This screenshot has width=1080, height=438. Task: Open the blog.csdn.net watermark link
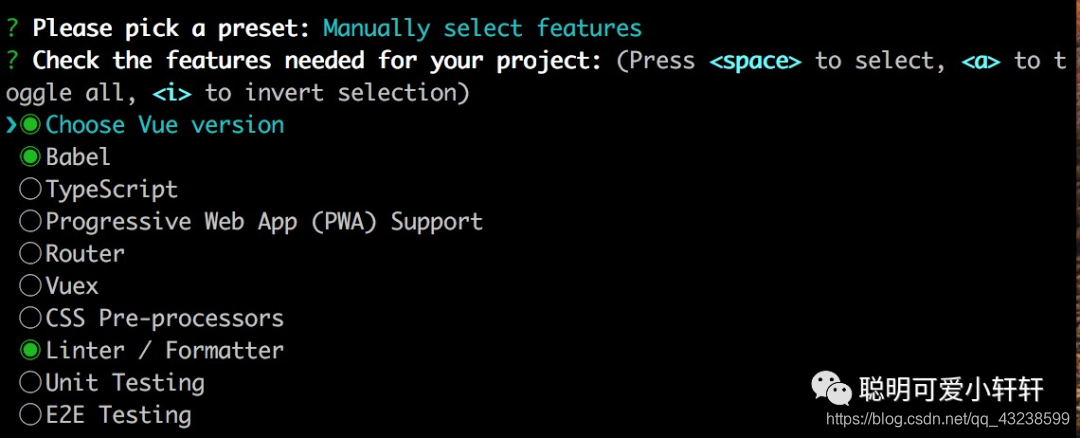tap(947, 418)
